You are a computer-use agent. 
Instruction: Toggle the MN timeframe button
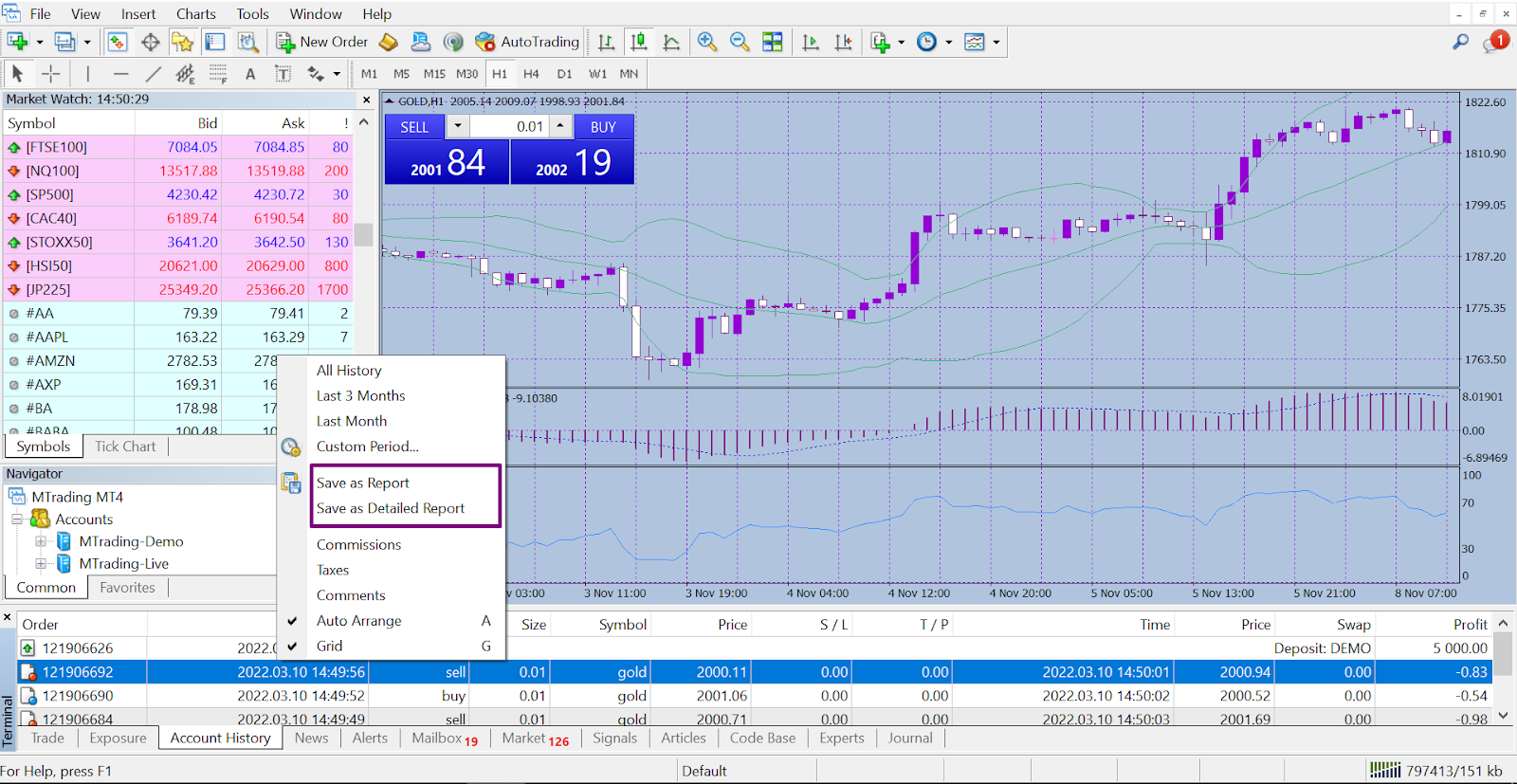(x=629, y=73)
